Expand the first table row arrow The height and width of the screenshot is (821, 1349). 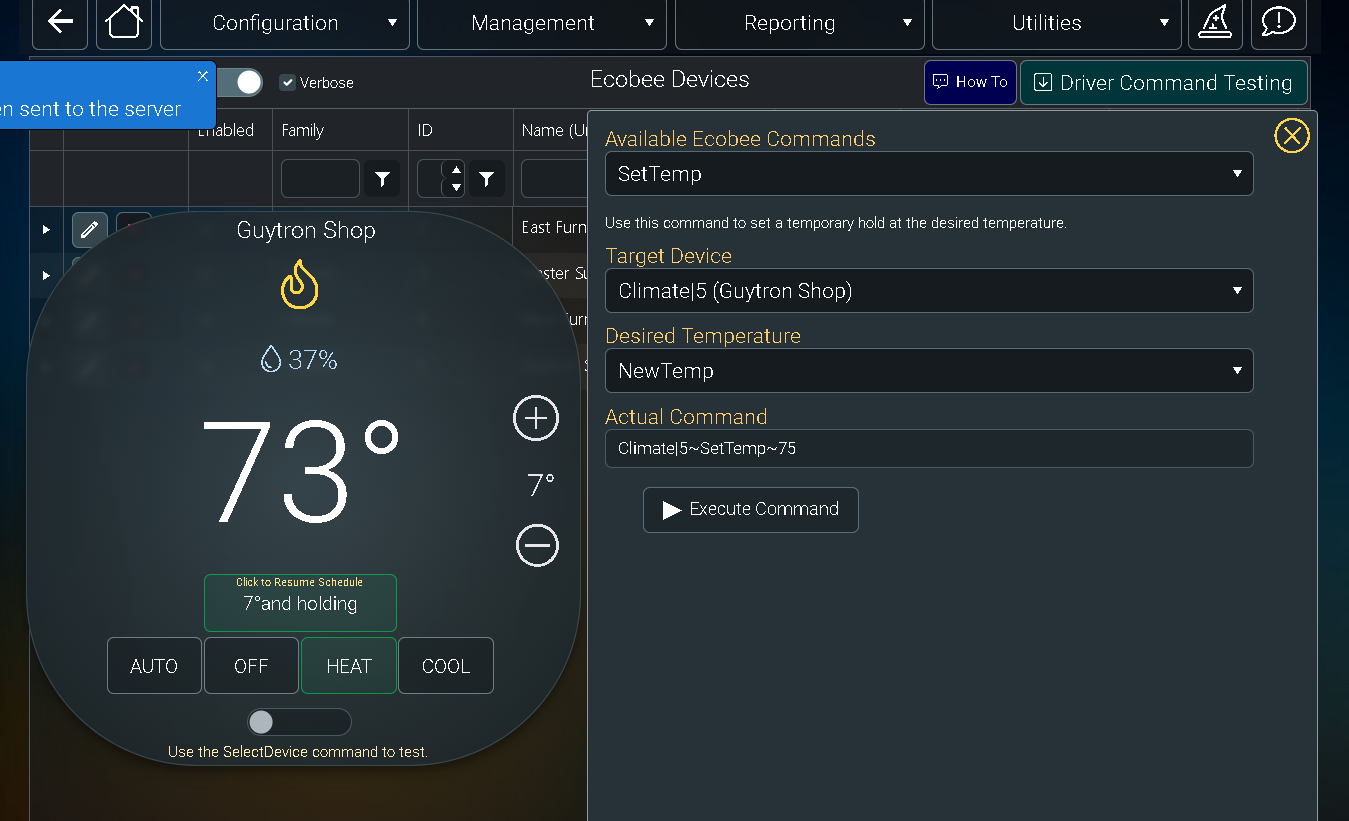click(46, 230)
